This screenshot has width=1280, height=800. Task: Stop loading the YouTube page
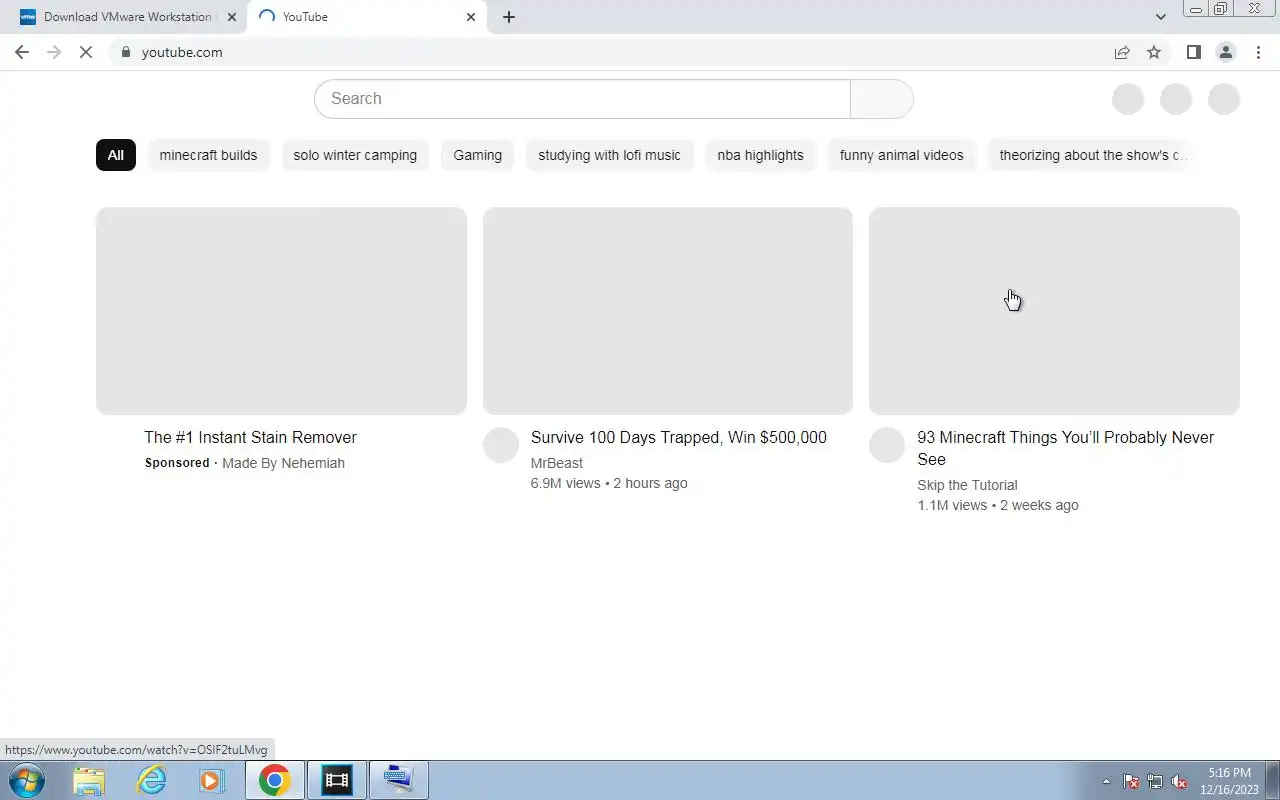click(x=86, y=52)
